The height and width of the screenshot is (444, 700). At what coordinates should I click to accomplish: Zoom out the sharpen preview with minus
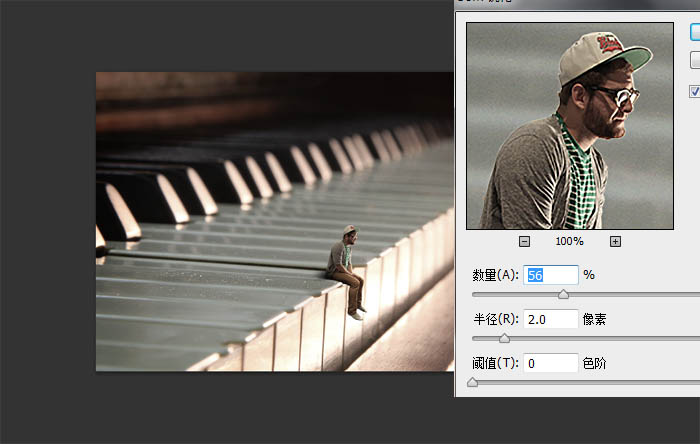[x=525, y=241]
